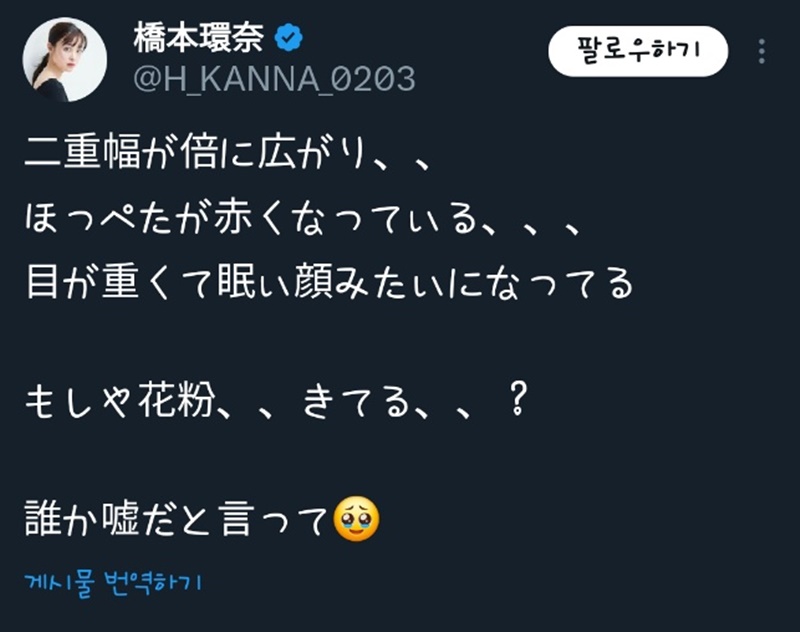Click the word 嘘 in the last line
The width and height of the screenshot is (800, 632).
point(121,519)
